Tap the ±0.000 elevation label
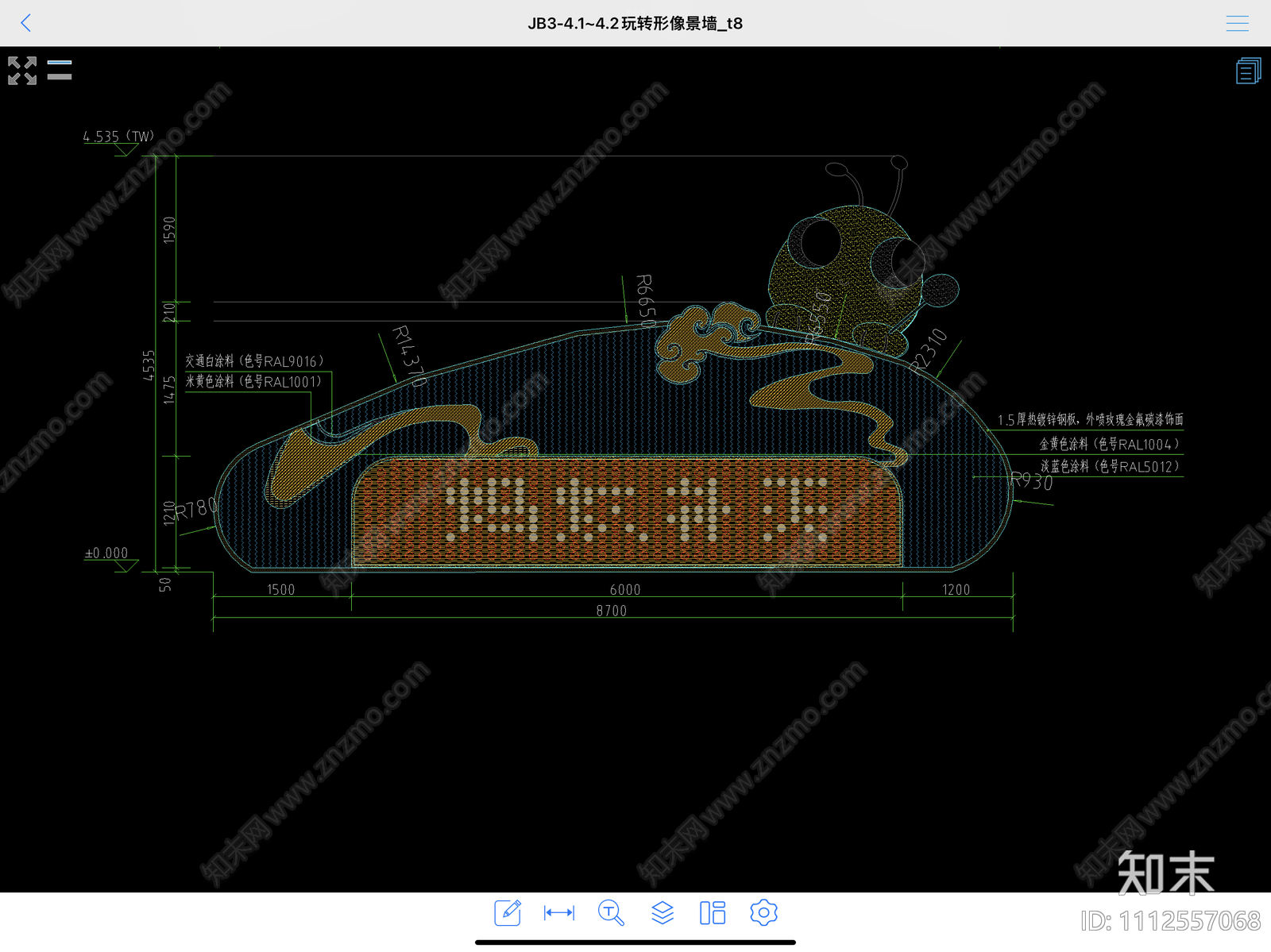The height and width of the screenshot is (952, 1271). 106,553
